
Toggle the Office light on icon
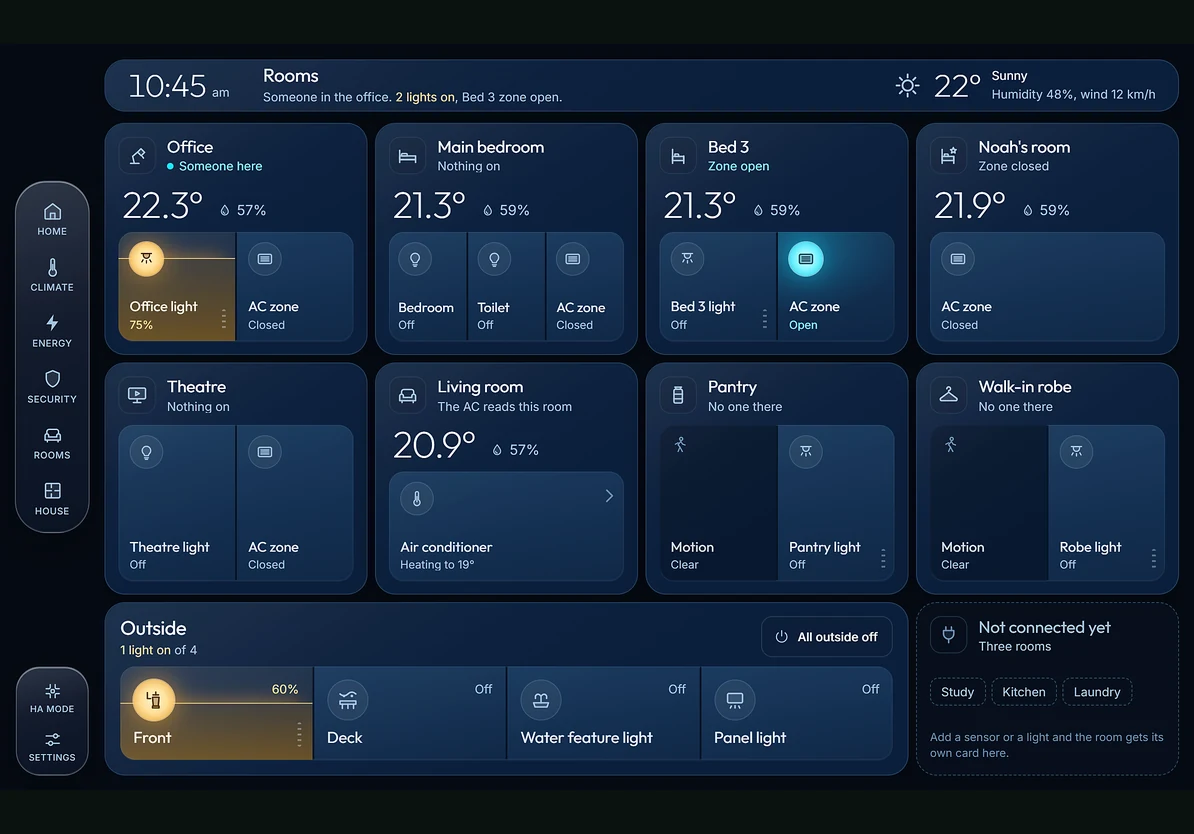(146, 258)
